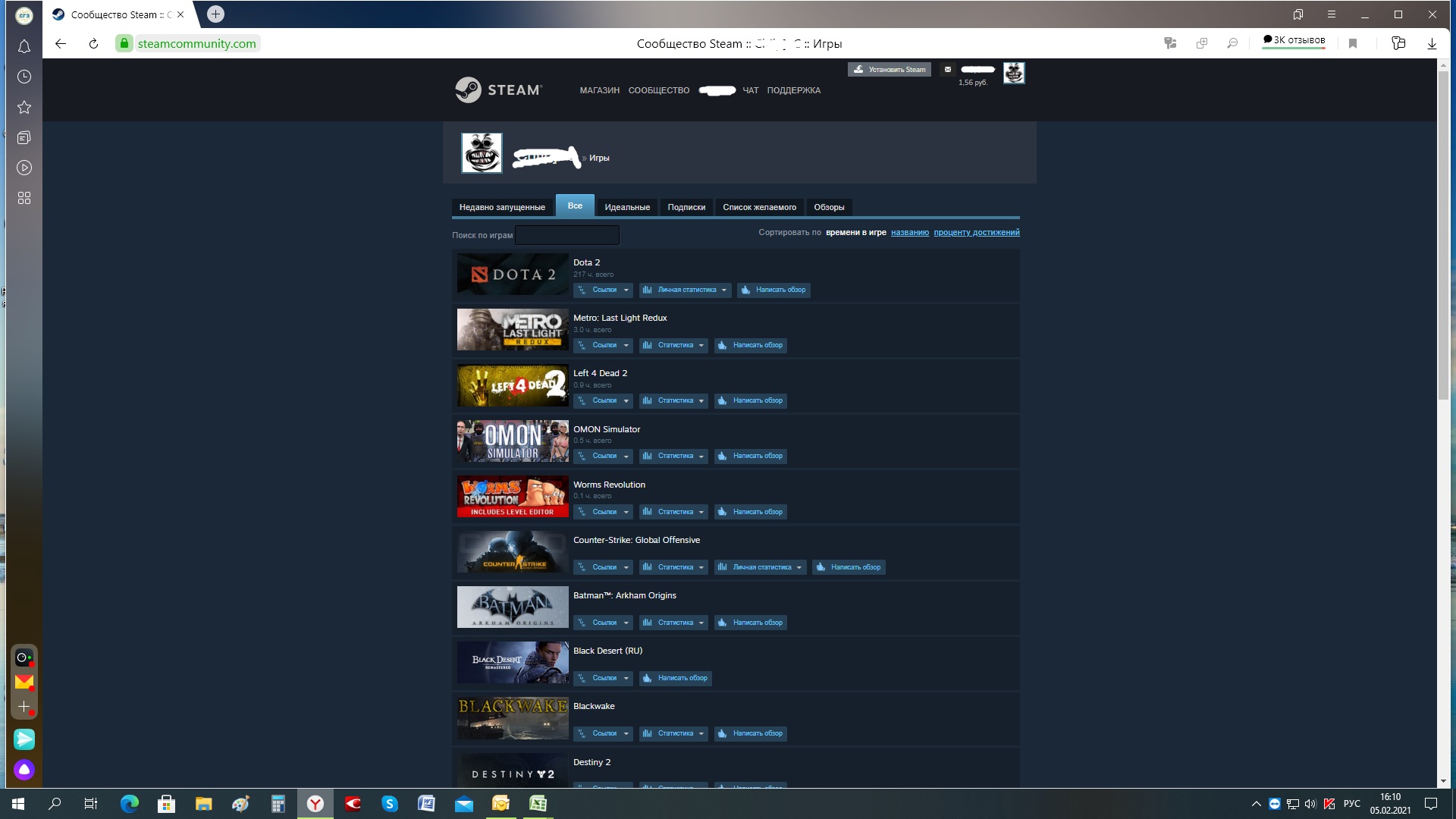Click the large profile avatar image
This screenshot has width=1456, height=819.
click(x=482, y=152)
